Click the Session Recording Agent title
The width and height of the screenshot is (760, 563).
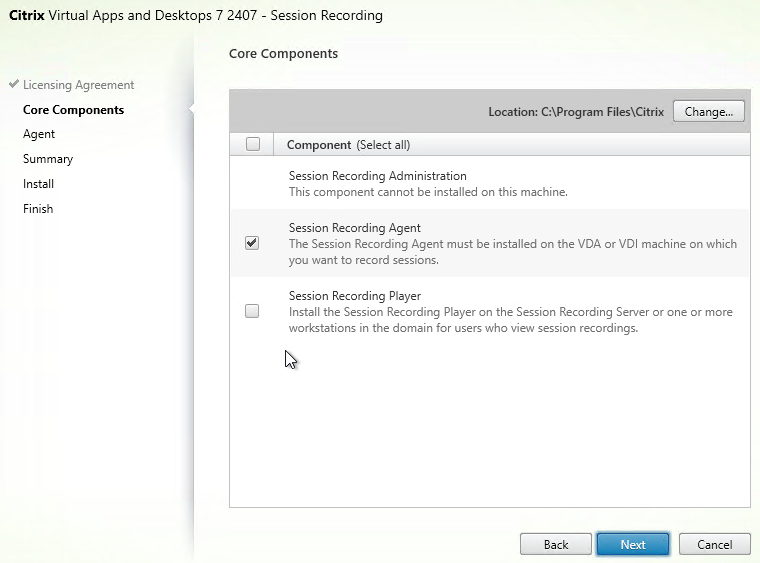coord(355,228)
